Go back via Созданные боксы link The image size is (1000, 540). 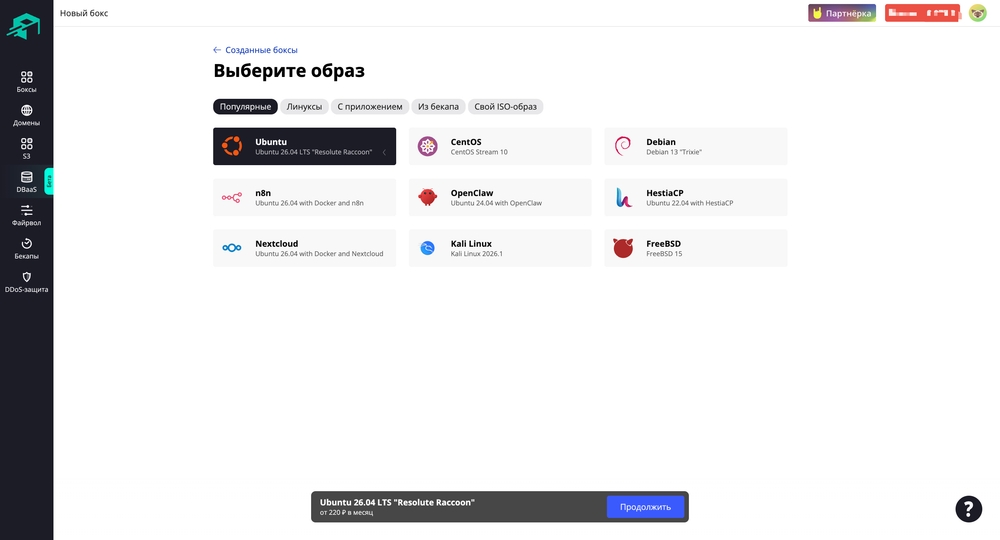click(261, 50)
